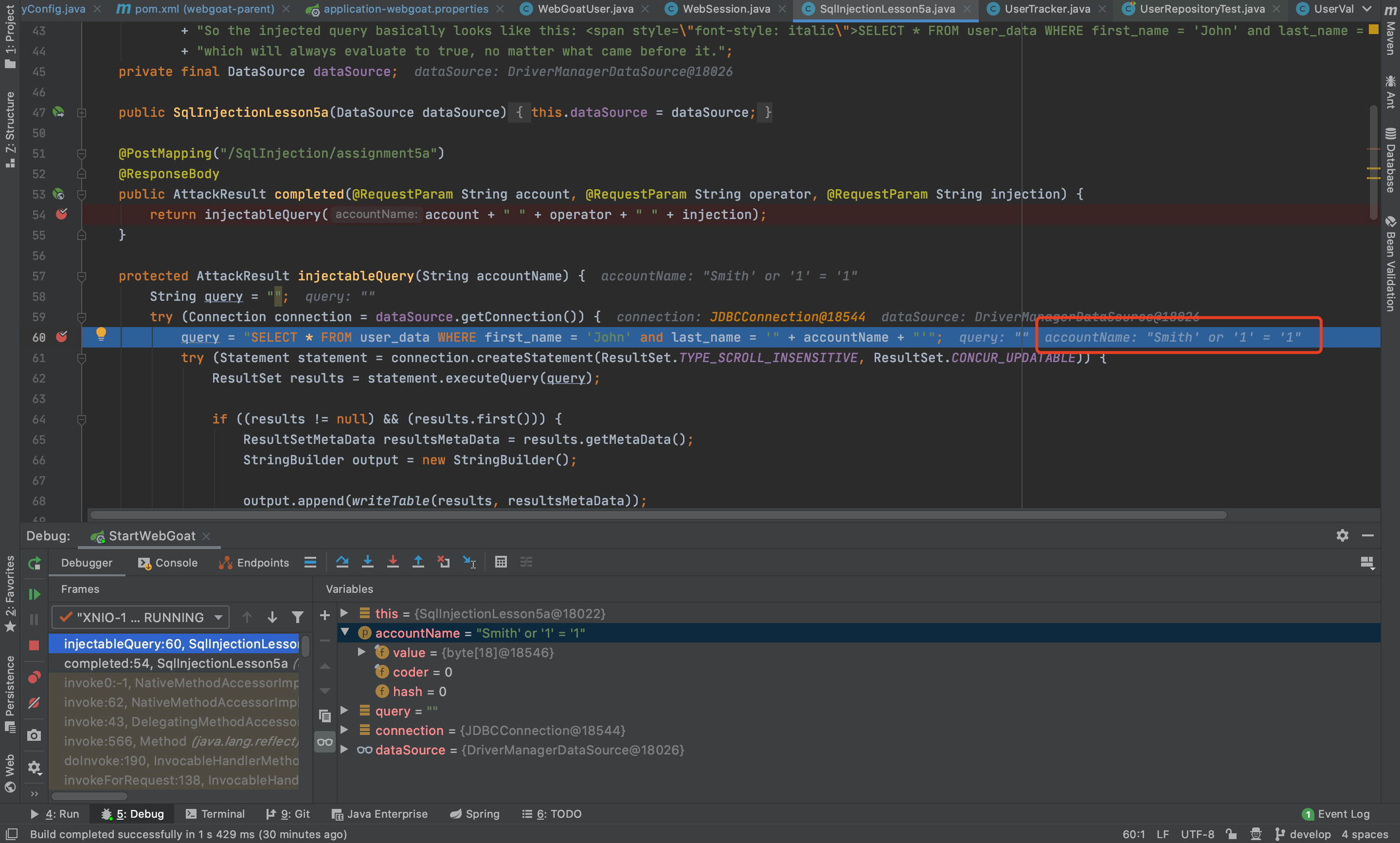Toggle Mute Breakpoints icon

(34, 703)
